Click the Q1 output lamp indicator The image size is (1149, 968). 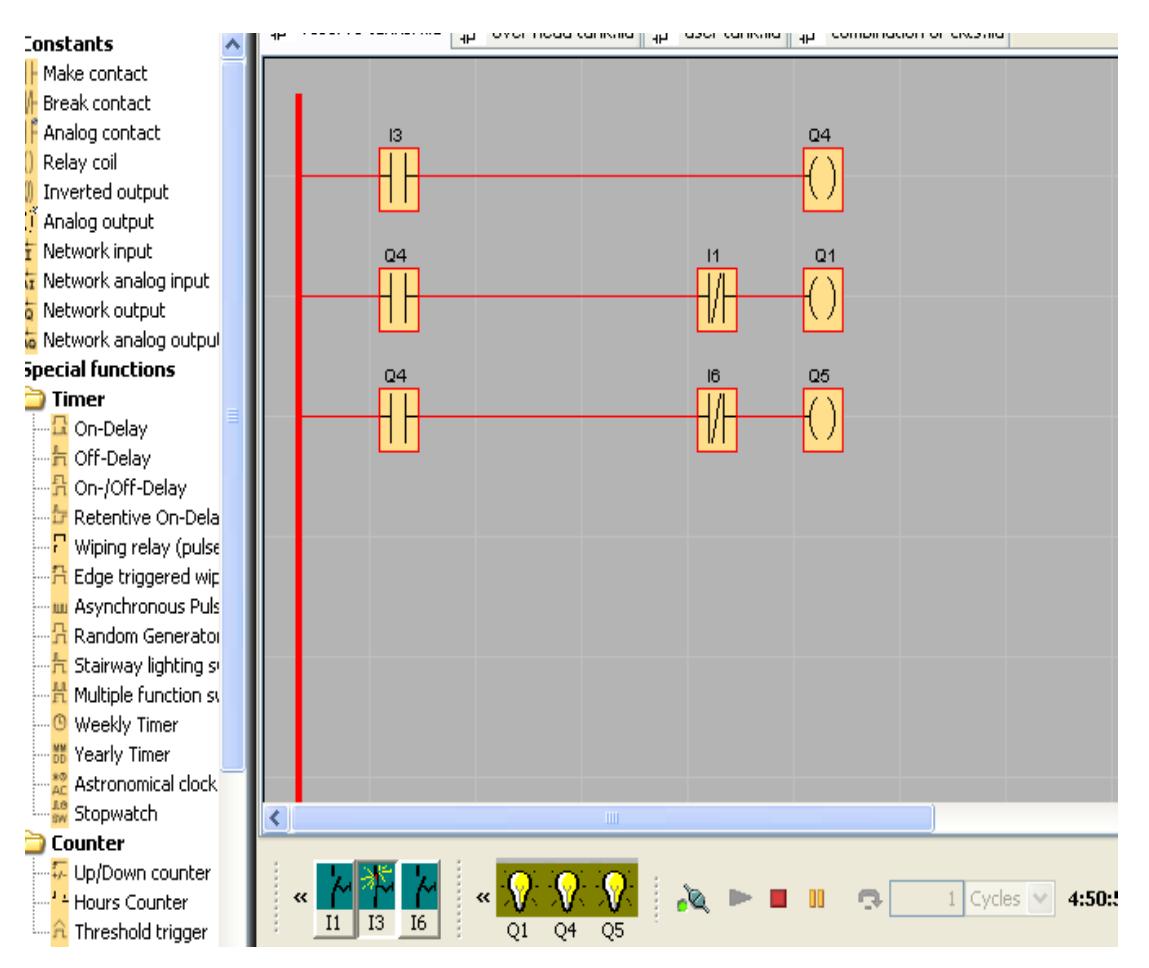tap(519, 890)
